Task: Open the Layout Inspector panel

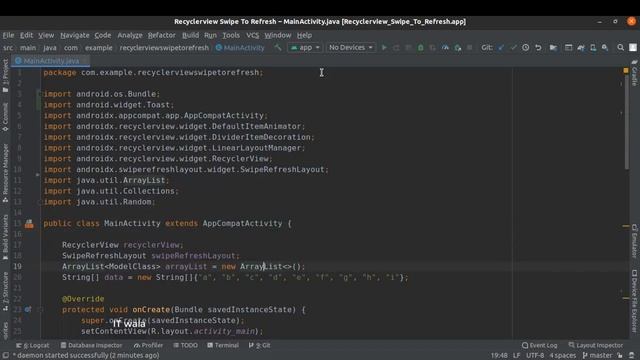Action: tap(596, 345)
